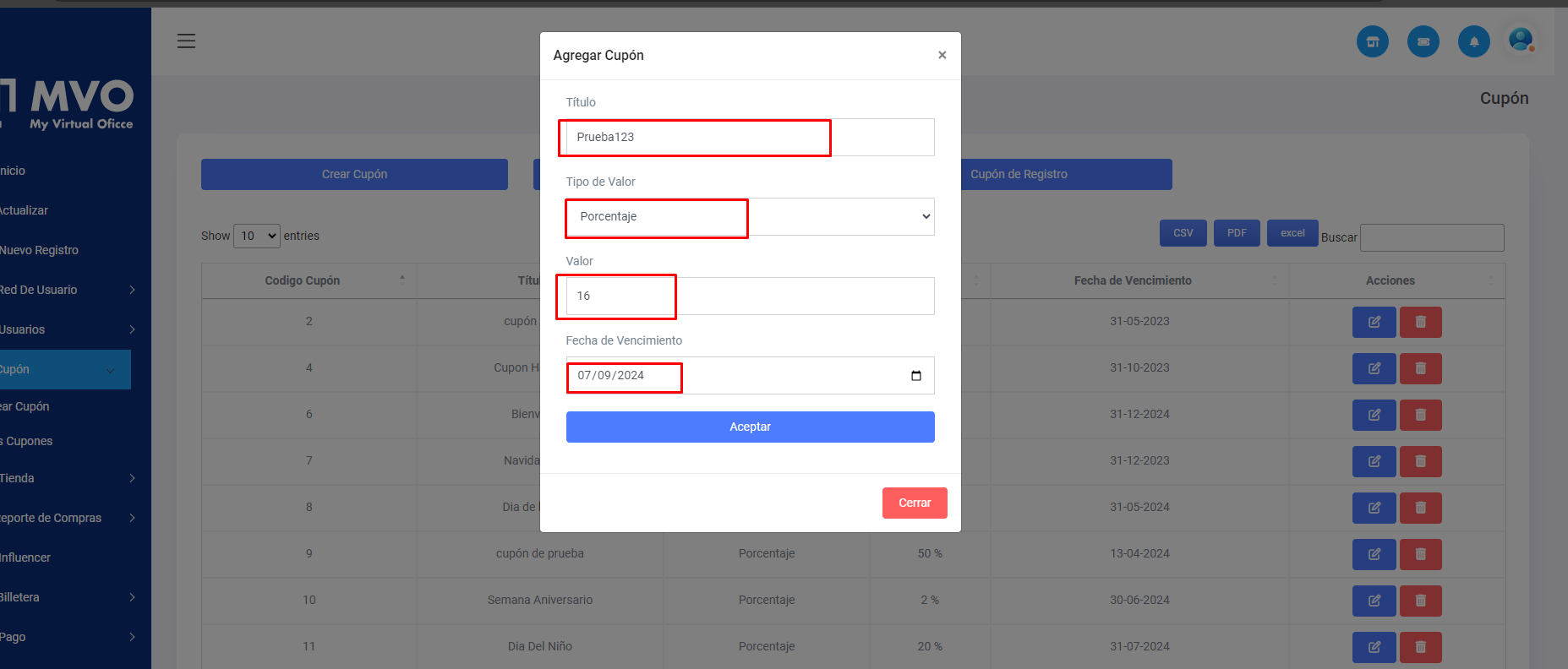
Task: Open the Tipo de Valor dropdown
Action: [x=750, y=217]
